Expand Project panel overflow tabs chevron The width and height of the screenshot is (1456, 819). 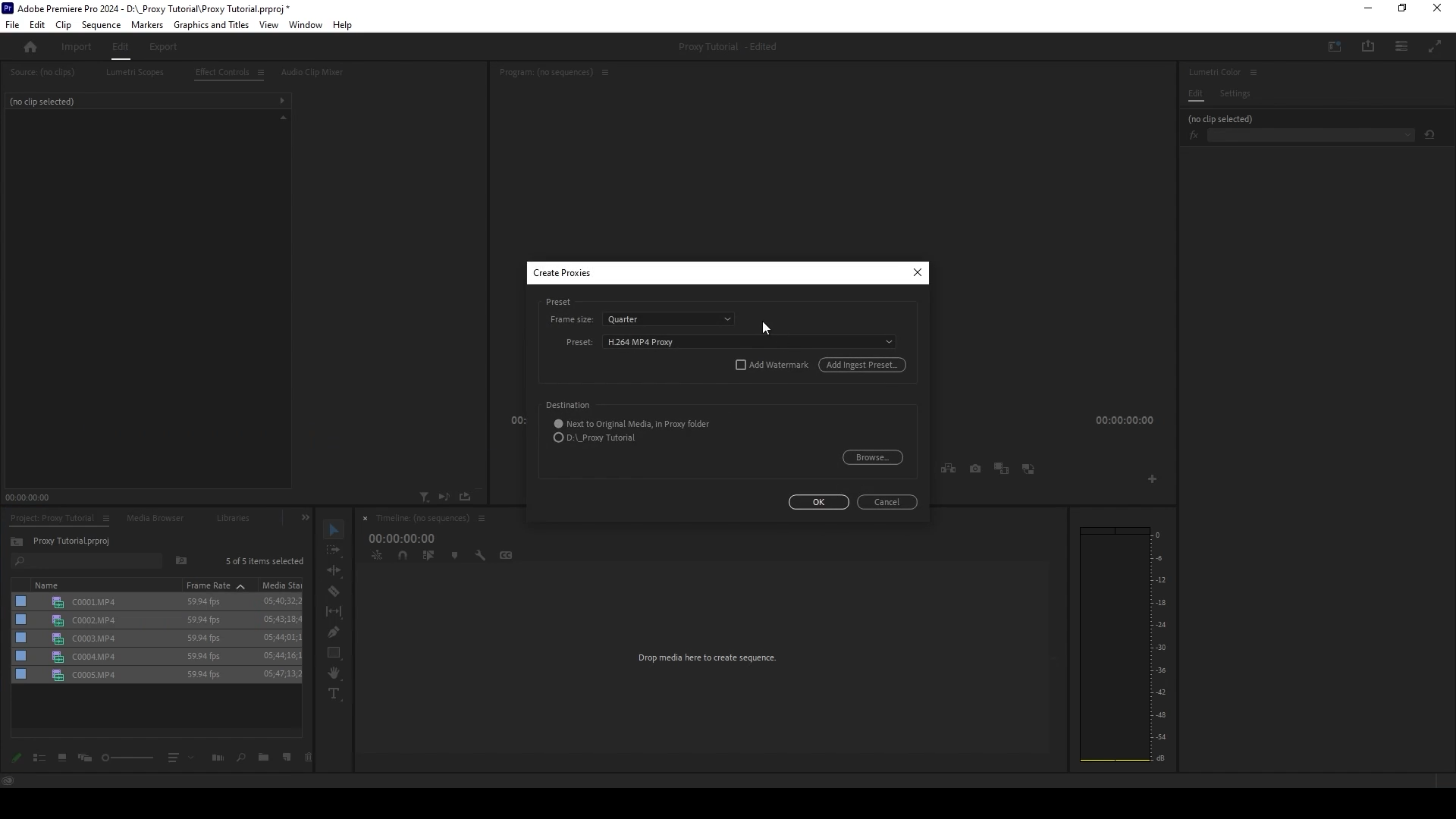tap(306, 518)
